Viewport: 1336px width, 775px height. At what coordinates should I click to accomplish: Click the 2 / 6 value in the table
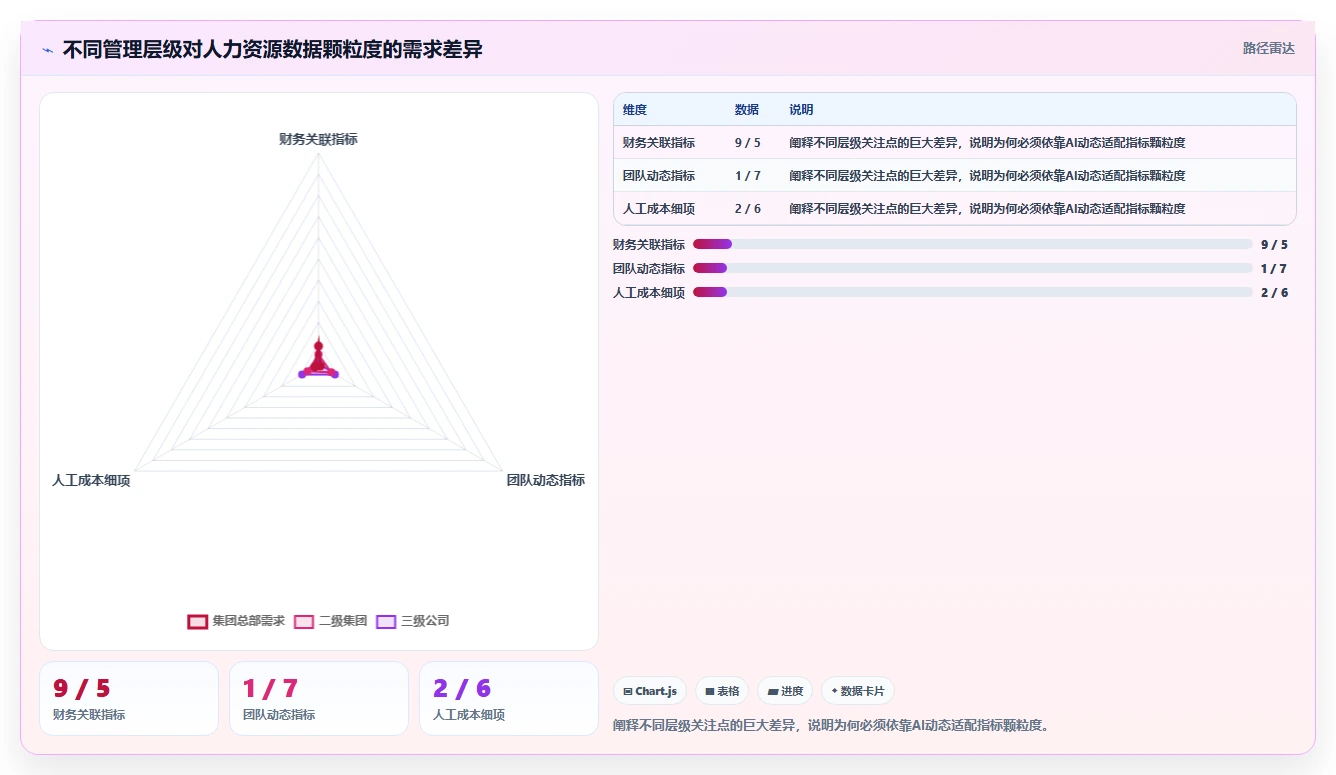(748, 209)
